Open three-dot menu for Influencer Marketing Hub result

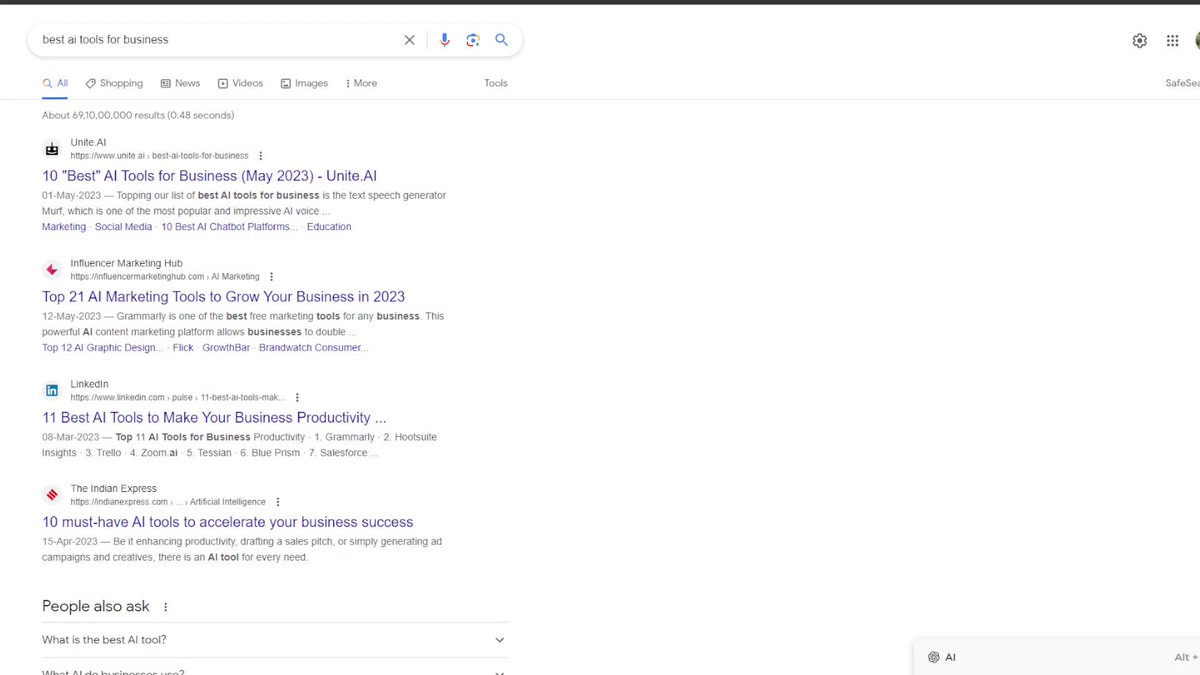(271, 277)
